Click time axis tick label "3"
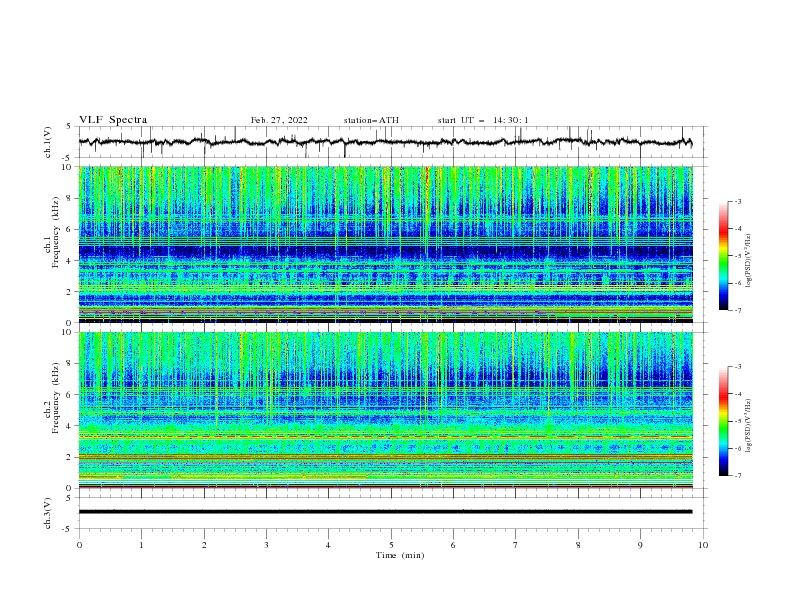The height and width of the screenshot is (612, 792). click(267, 545)
